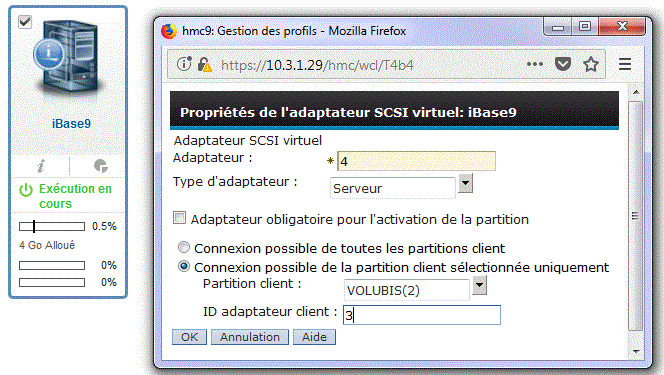Select Connexion possible de la partition sélectionnée uniquement
Viewport: 664px width, 375px height.
[184, 266]
